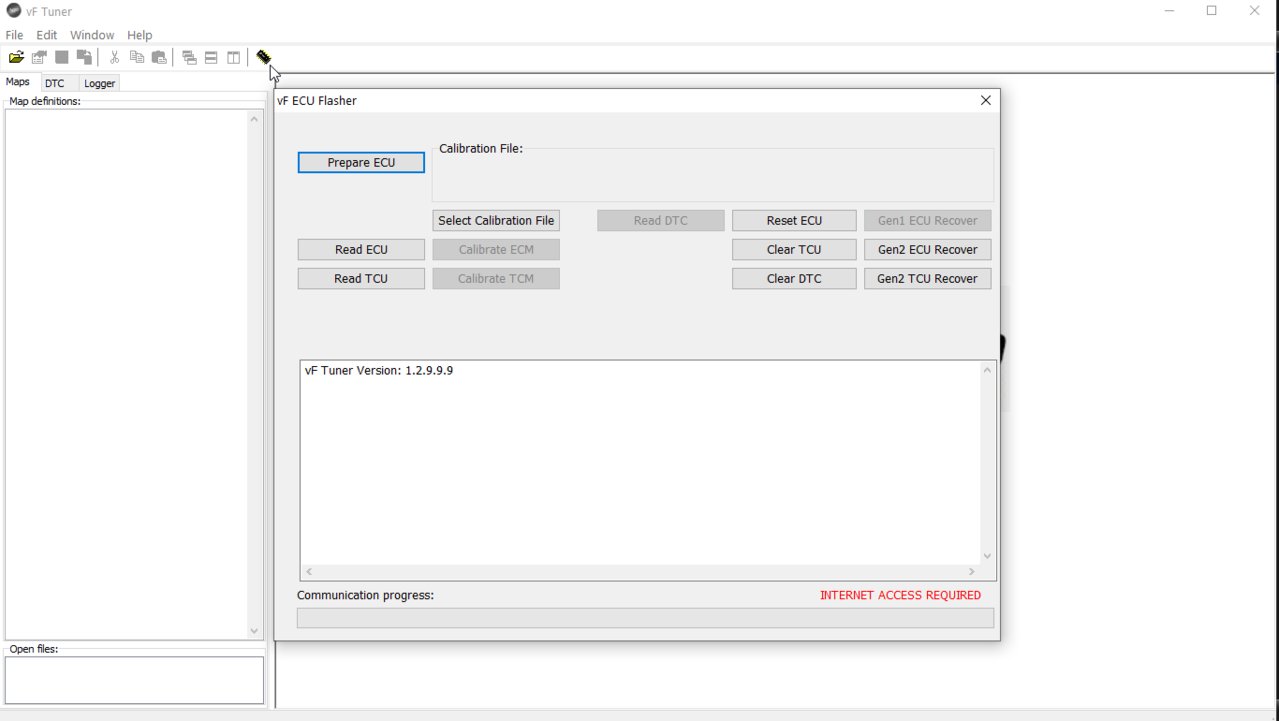
Task: Click the Read ECU button
Action: point(361,249)
